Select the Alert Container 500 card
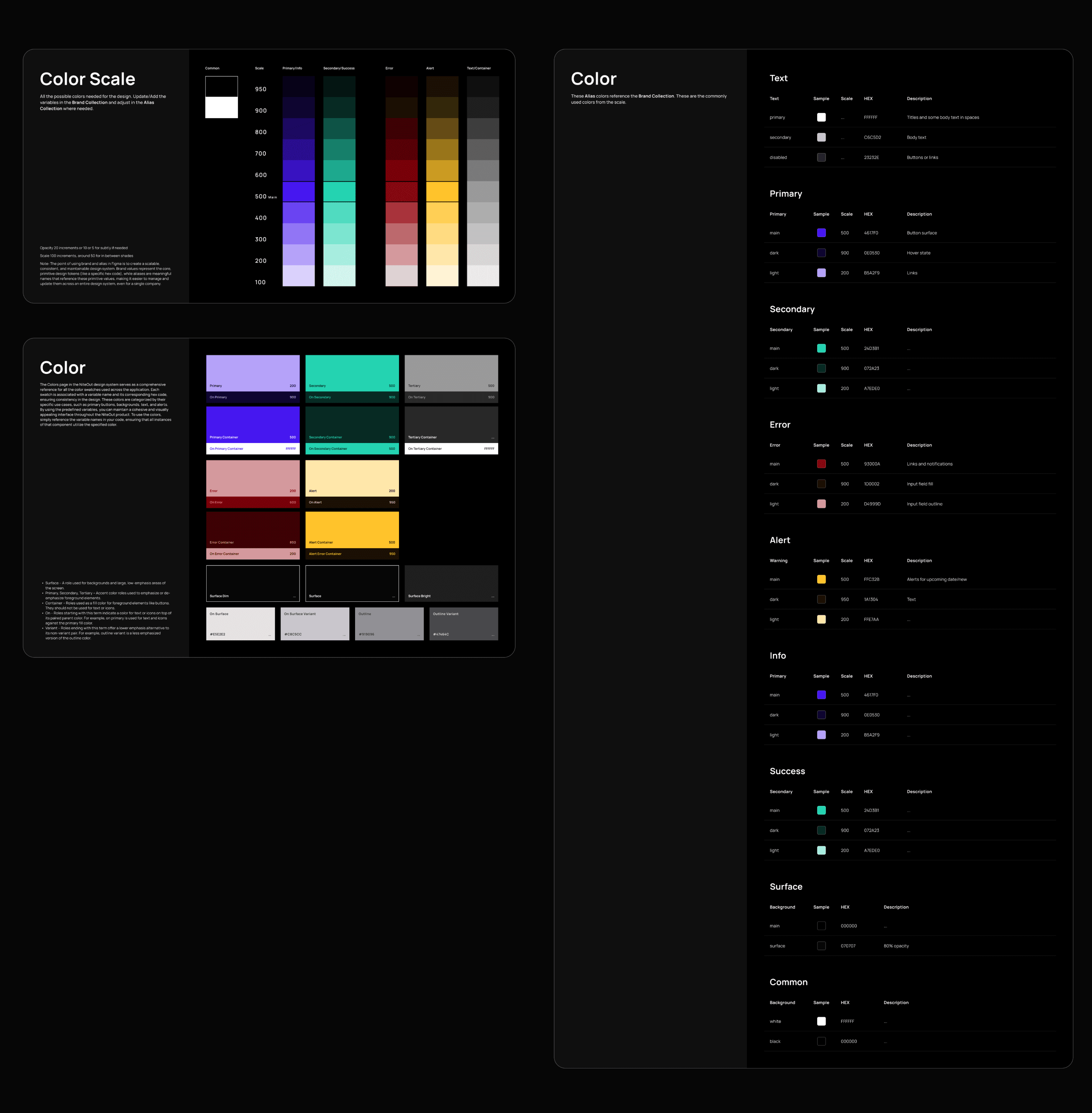 [x=352, y=529]
